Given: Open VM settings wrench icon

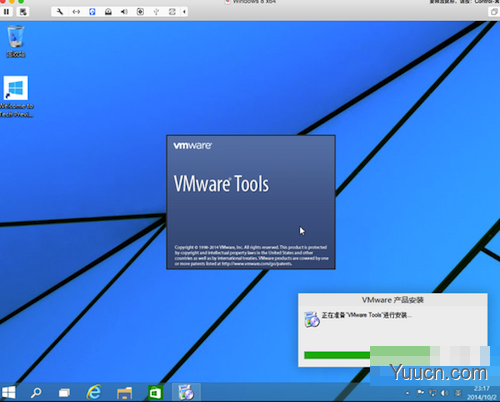Looking at the screenshot, I should (x=60, y=12).
